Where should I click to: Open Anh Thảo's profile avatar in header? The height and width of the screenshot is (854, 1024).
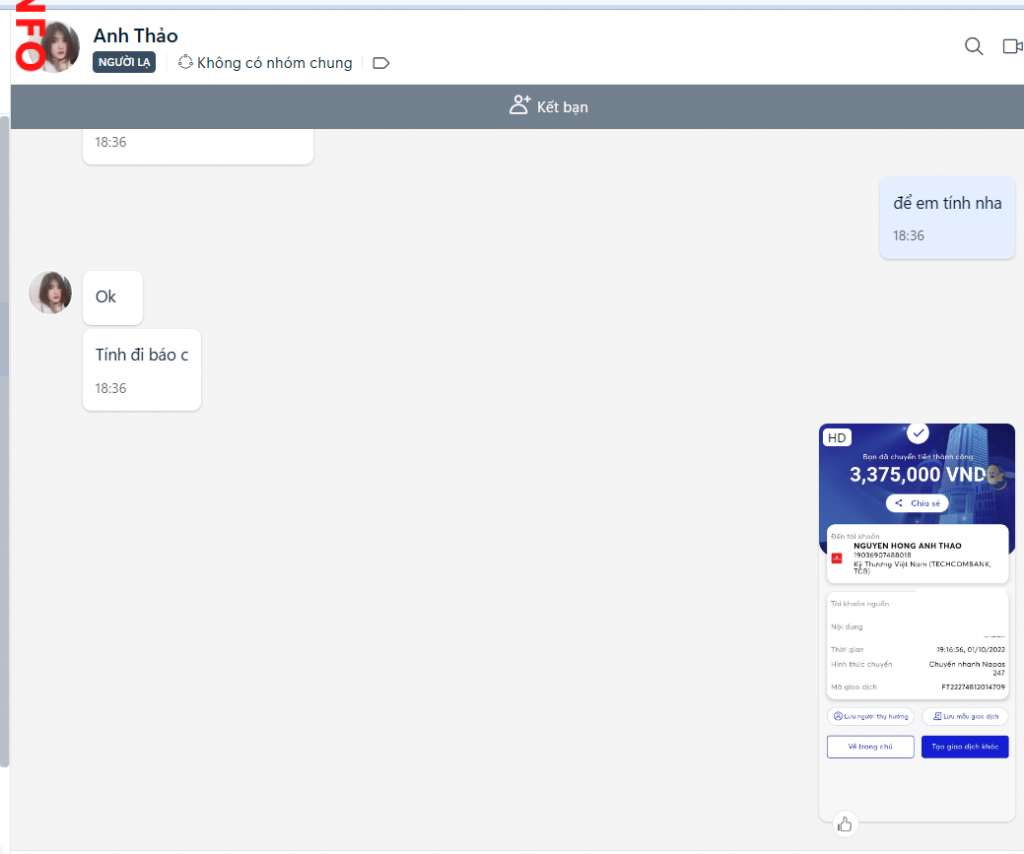click(x=56, y=47)
